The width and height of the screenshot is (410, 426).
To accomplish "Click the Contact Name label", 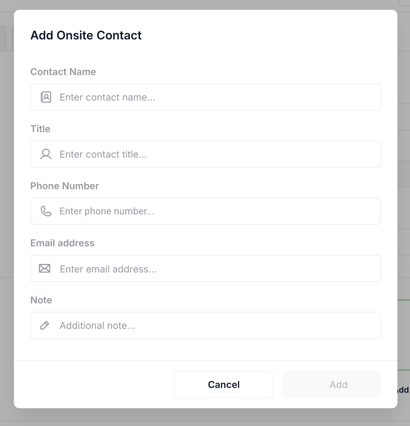I will pyautogui.click(x=63, y=72).
